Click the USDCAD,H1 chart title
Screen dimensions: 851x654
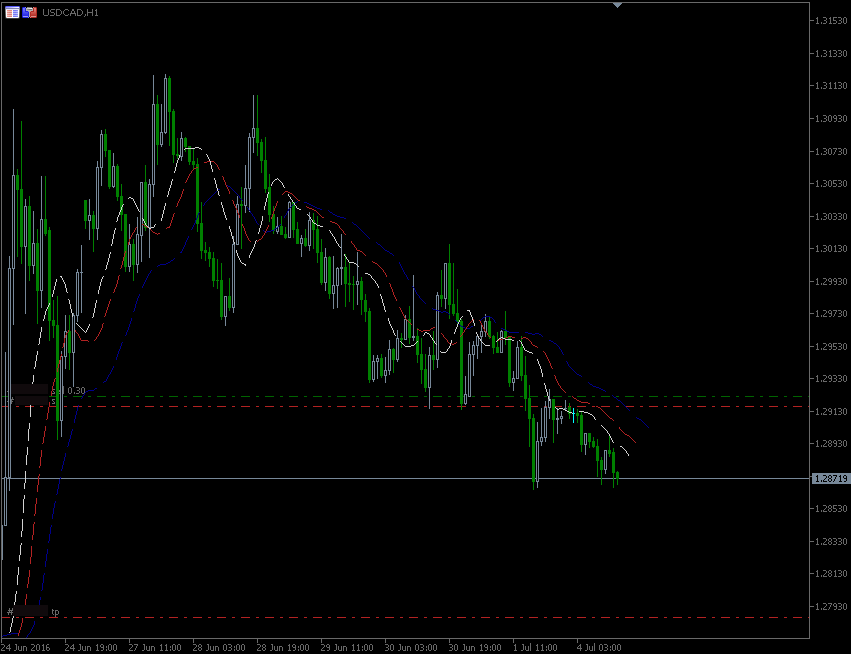(71, 12)
